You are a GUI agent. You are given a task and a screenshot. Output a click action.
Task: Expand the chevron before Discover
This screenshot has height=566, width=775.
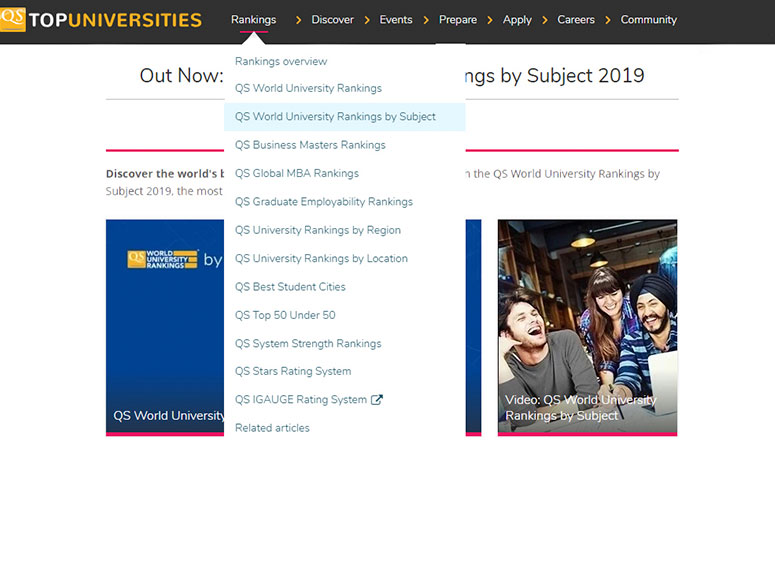pyautogui.click(x=298, y=20)
